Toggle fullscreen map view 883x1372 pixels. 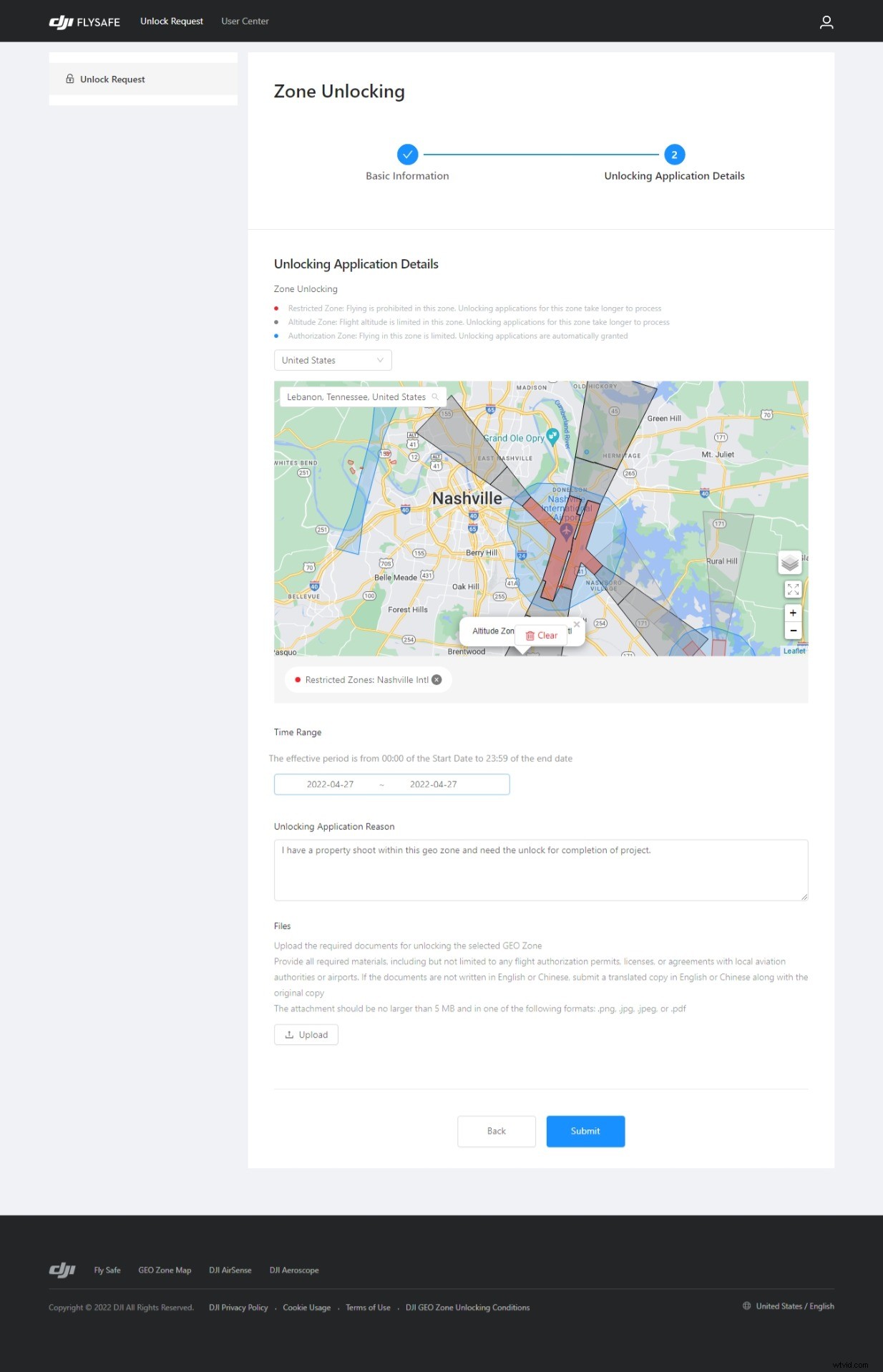(793, 590)
